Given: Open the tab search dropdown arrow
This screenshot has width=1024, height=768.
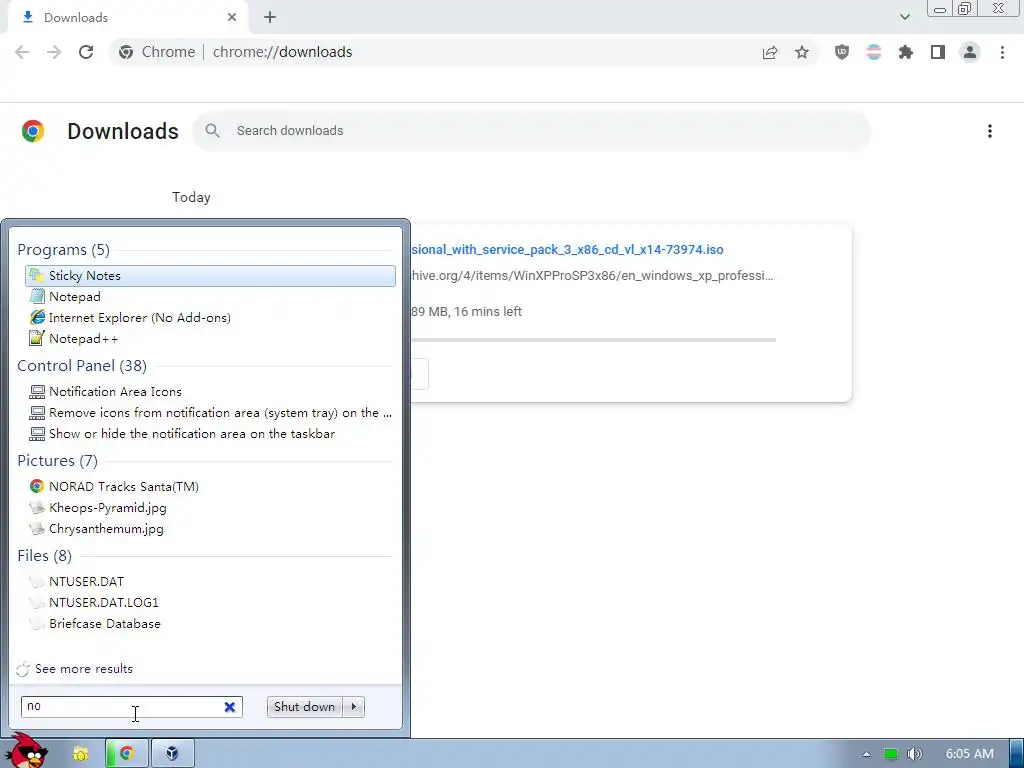Looking at the screenshot, I should pos(904,17).
